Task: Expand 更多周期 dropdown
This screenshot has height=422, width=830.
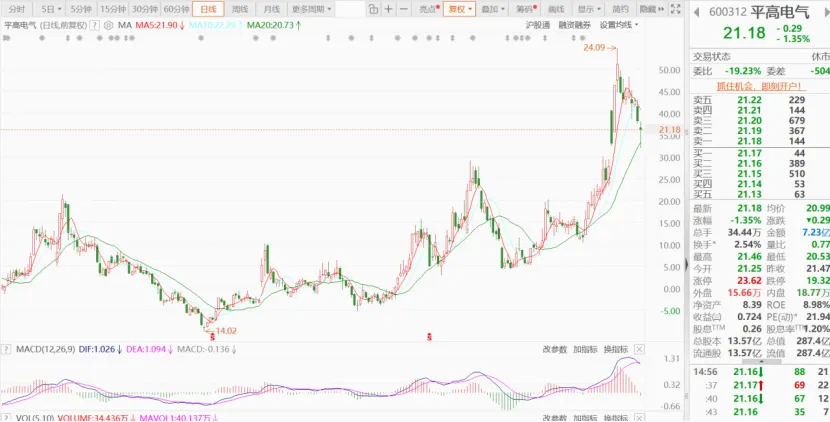Action: 312,9
